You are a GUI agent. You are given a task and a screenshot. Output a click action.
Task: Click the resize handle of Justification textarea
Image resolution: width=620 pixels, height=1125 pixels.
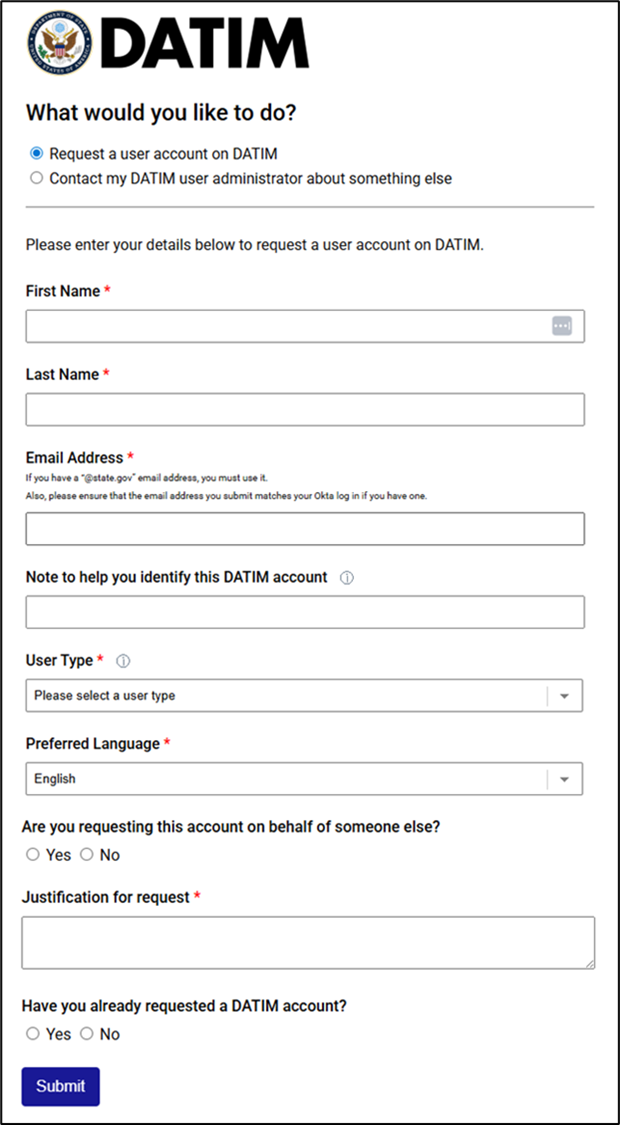[590, 964]
